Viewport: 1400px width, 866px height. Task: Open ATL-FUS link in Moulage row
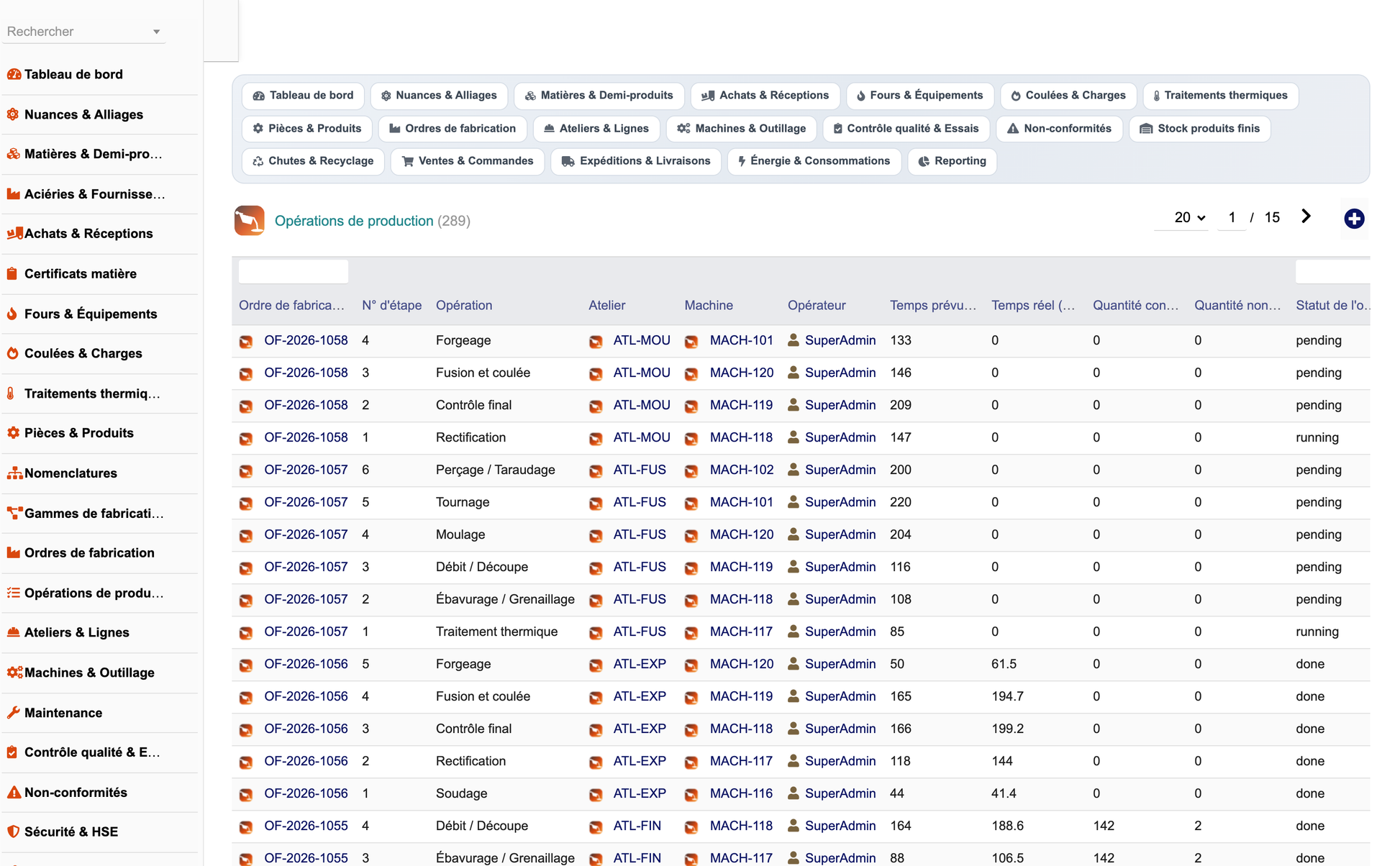pos(640,534)
